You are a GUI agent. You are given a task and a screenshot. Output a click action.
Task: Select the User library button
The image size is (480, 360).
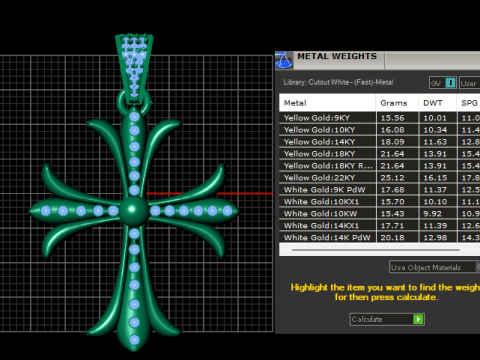pos(469,83)
